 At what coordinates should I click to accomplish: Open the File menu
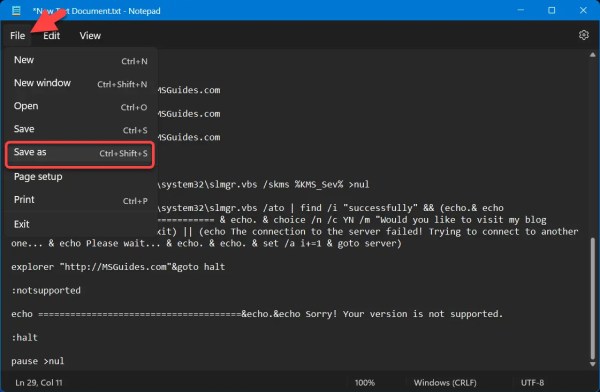tap(18, 36)
